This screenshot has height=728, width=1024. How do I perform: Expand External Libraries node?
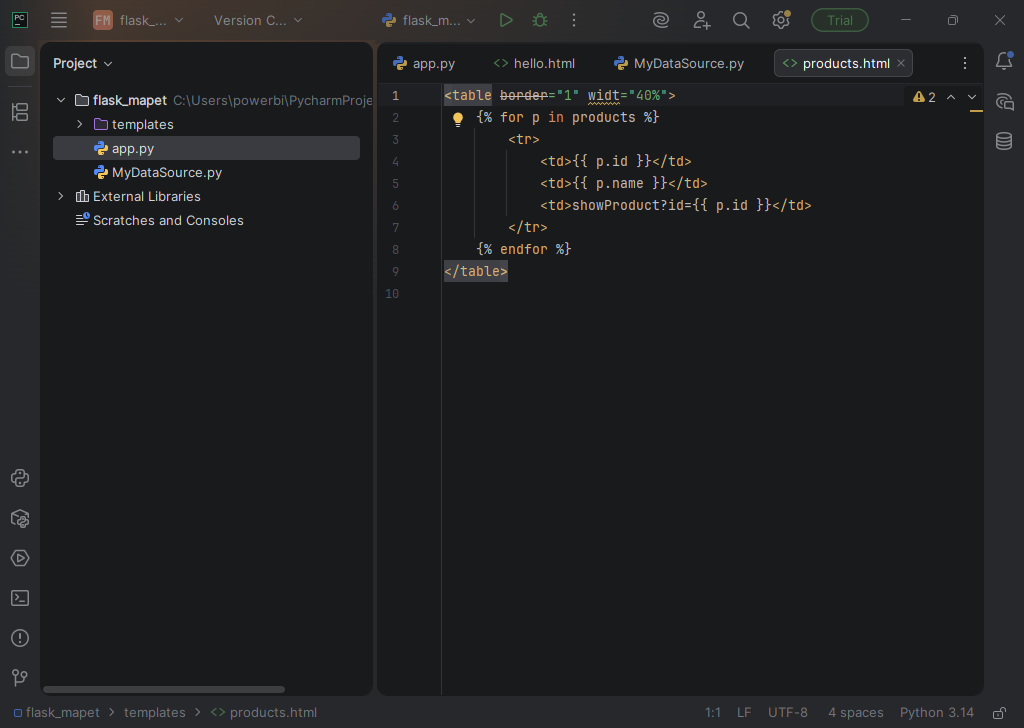click(61, 197)
